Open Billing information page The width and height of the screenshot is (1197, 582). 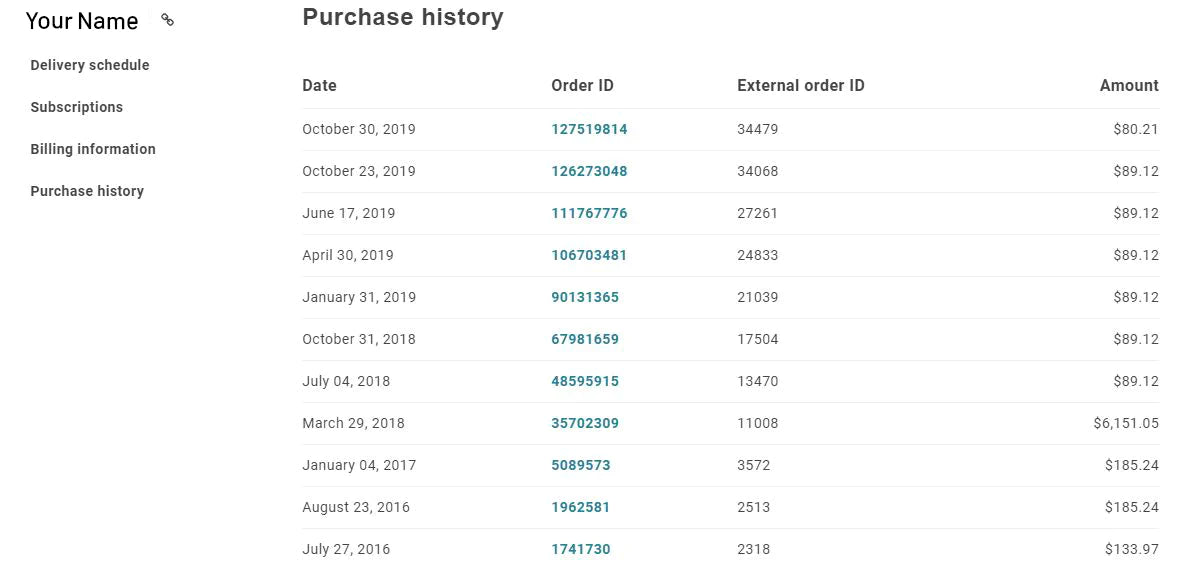tap(93, 149)
